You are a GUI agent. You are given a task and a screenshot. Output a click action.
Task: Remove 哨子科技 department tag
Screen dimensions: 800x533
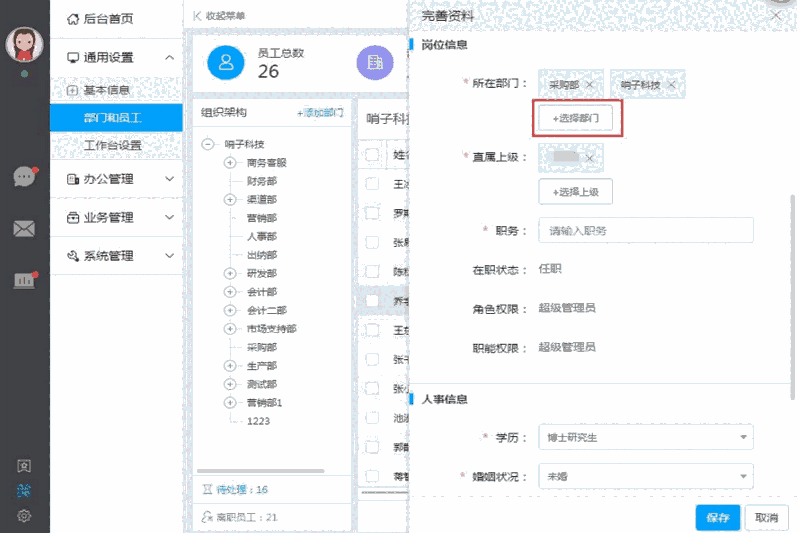(671, 85)
